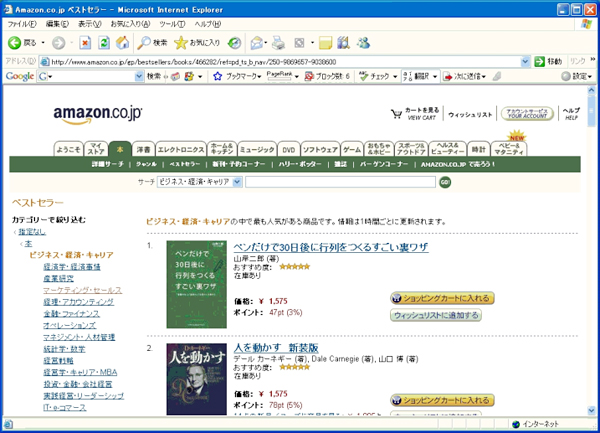Open the ツール(T) menu

(172, 24)
